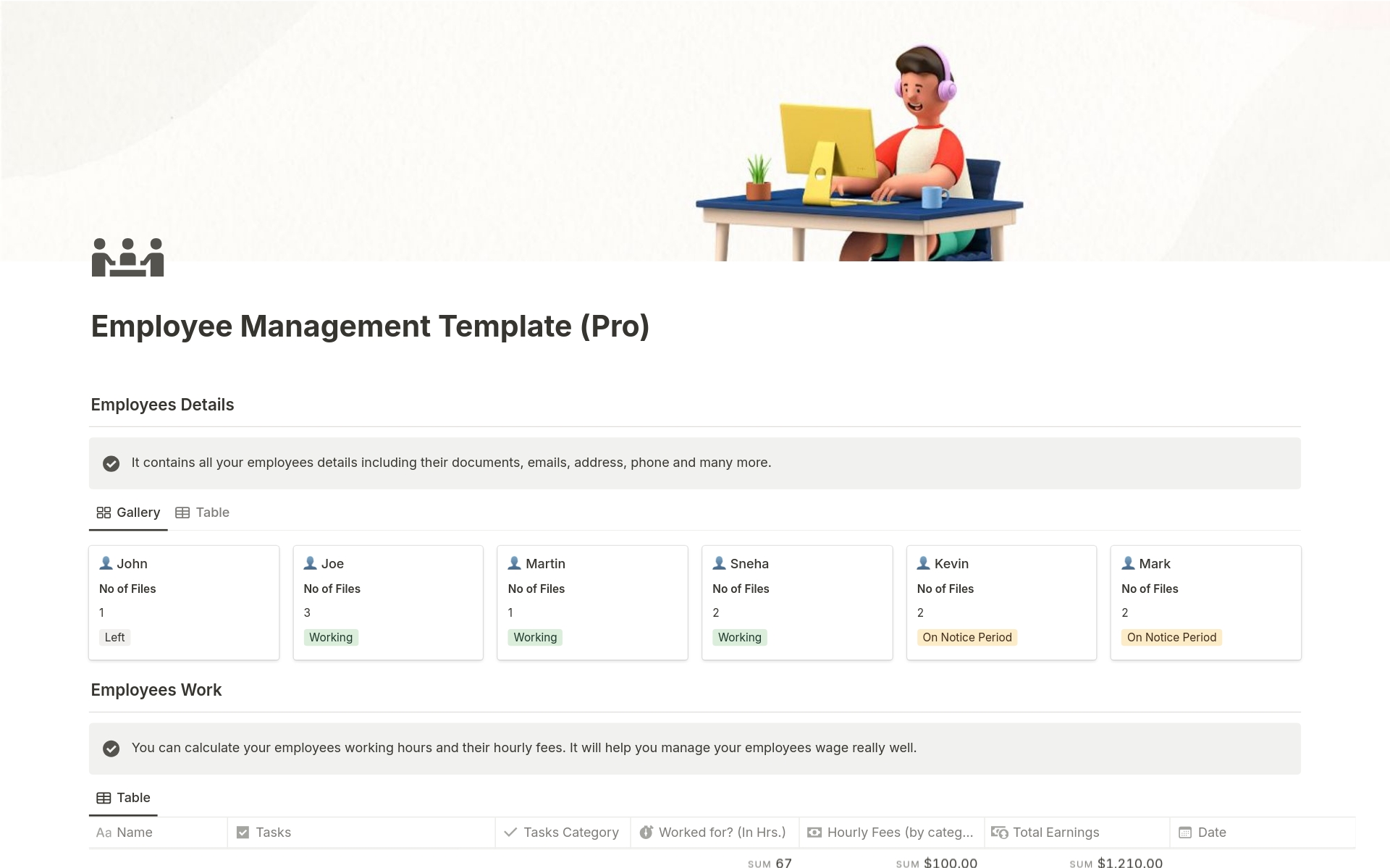
Task: Switch to the Table view in Employees Details
Action: point(203,513)
